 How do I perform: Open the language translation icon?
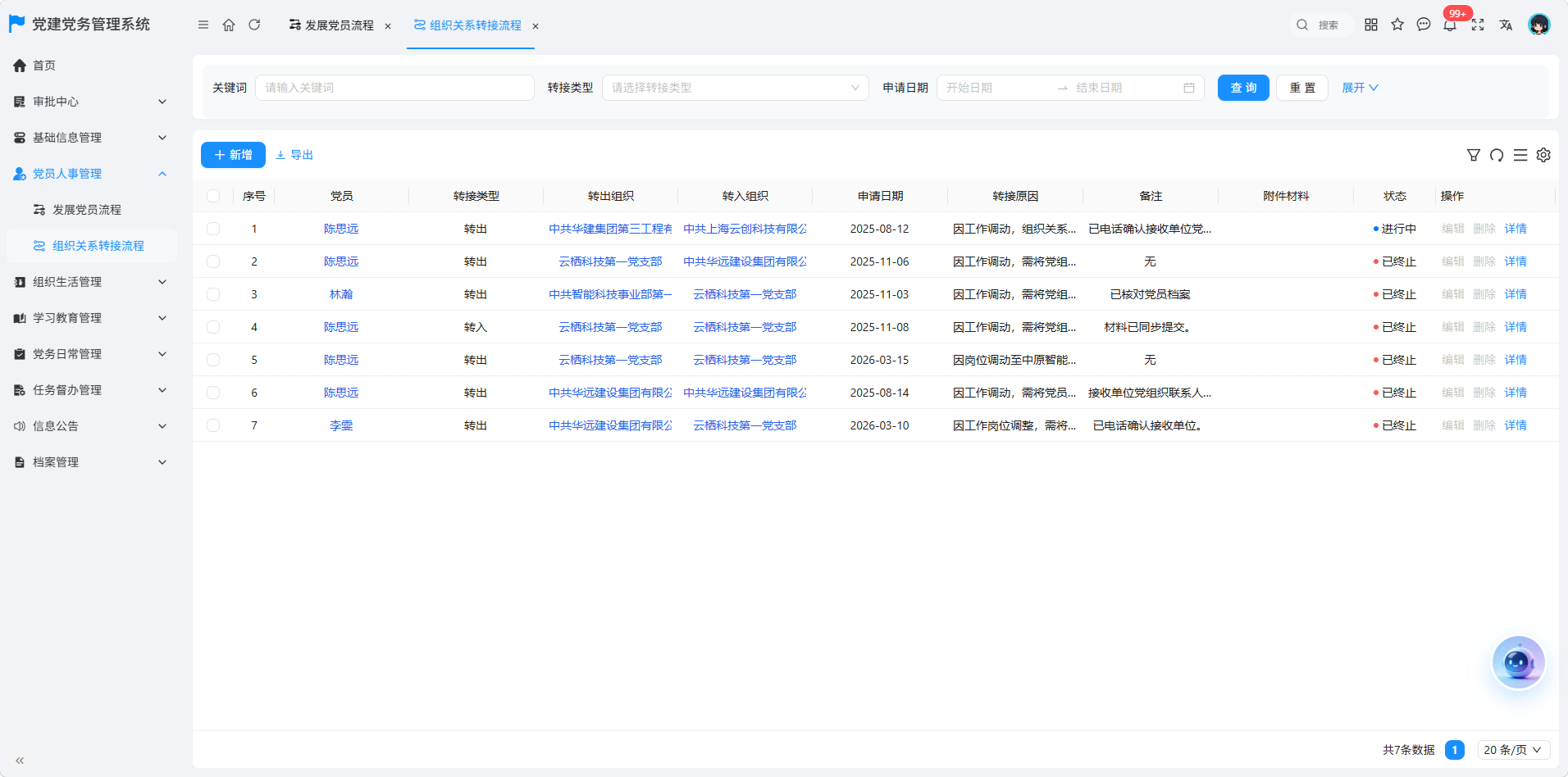1506,25
